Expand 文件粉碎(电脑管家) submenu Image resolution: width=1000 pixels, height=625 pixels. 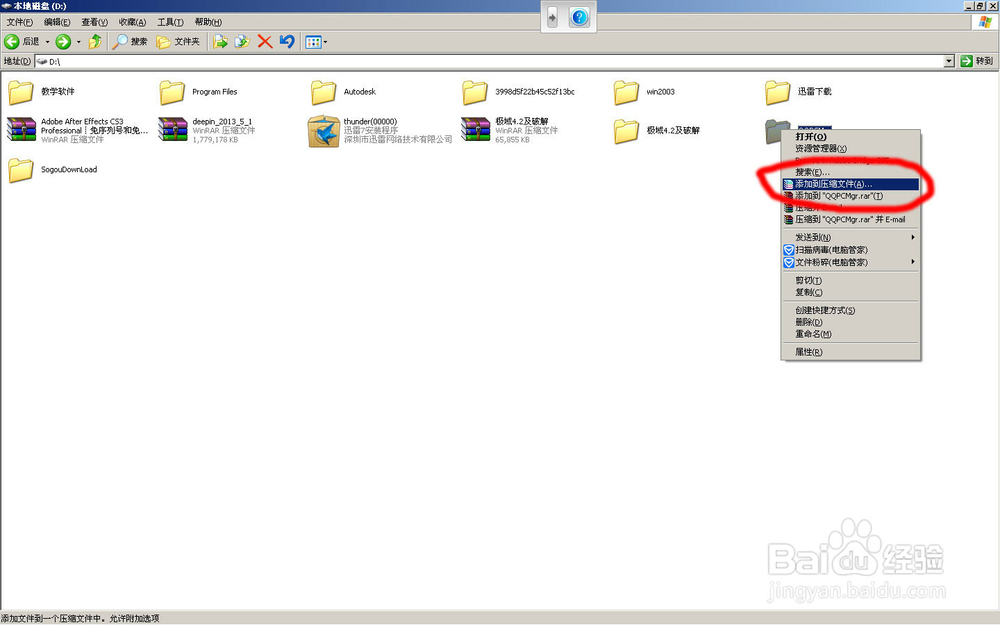(x=851, y=262)
